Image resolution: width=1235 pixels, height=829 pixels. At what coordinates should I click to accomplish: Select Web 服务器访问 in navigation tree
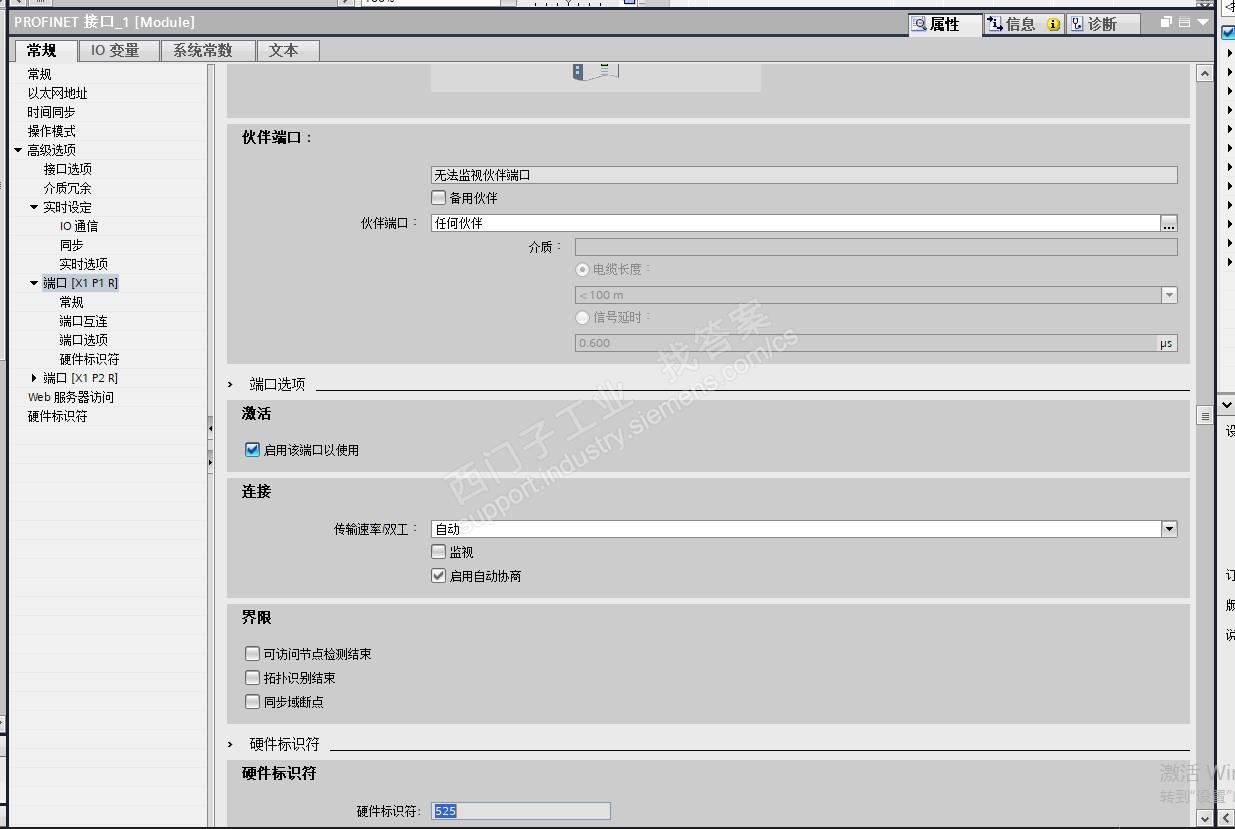(70, 397)
